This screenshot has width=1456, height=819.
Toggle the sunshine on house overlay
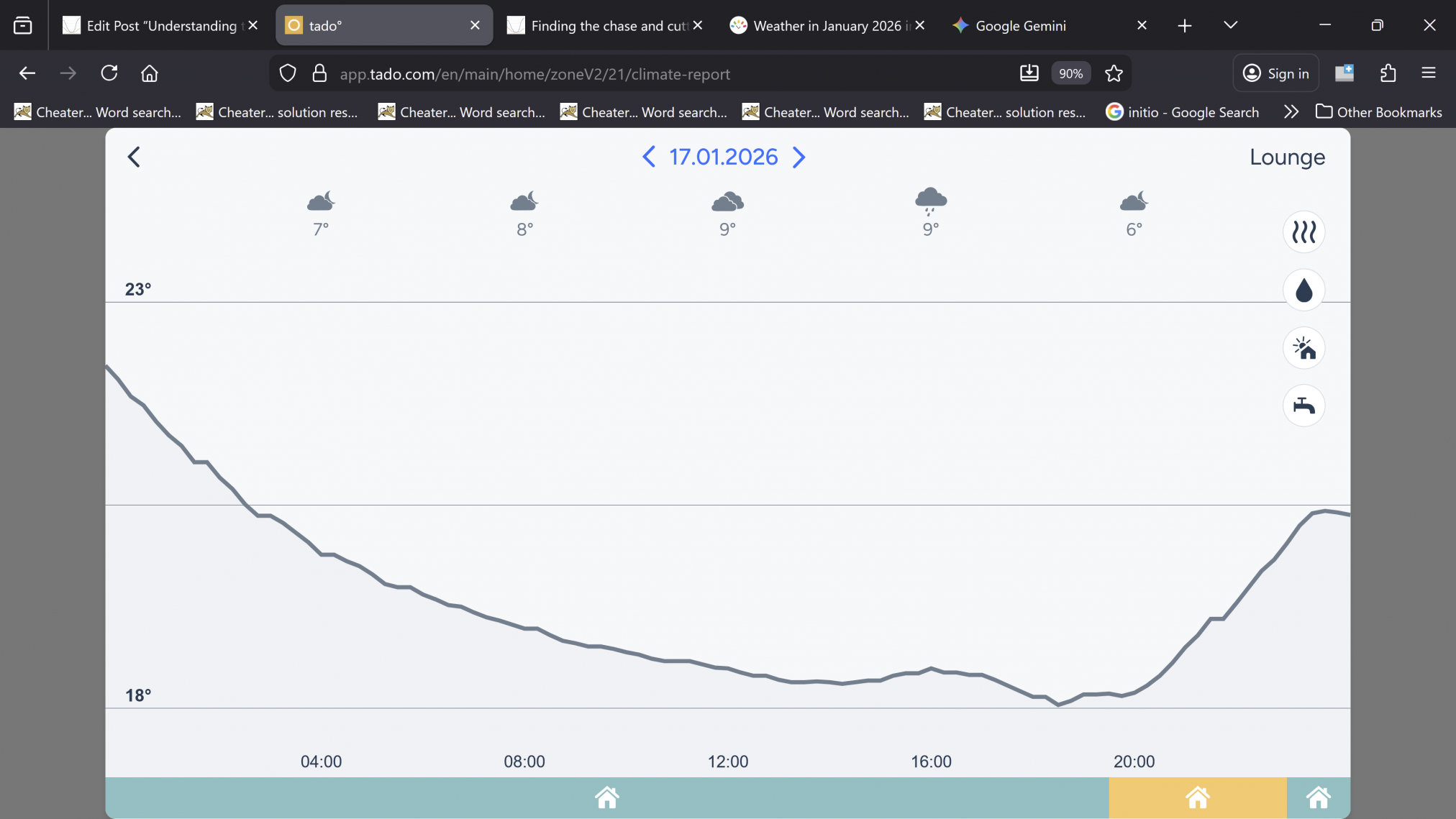[1303, 348]
